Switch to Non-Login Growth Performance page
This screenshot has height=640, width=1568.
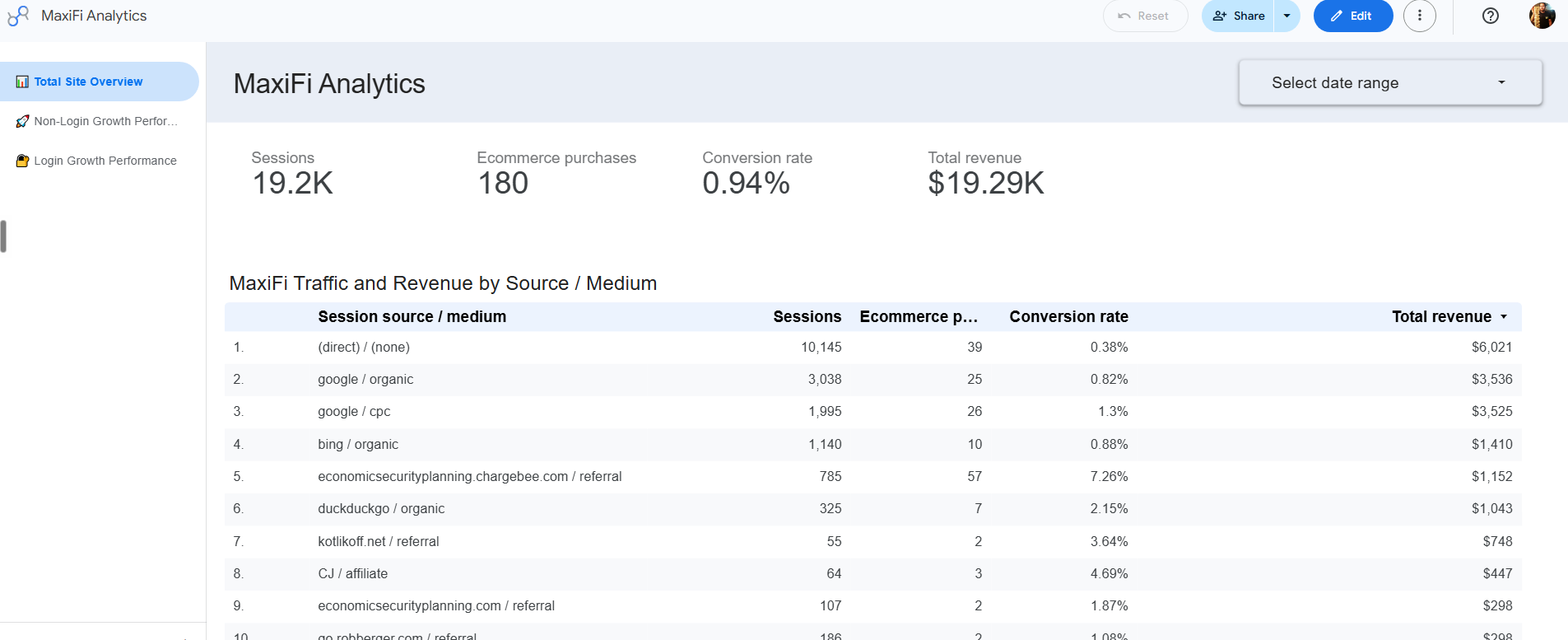(x=99, y=121)
